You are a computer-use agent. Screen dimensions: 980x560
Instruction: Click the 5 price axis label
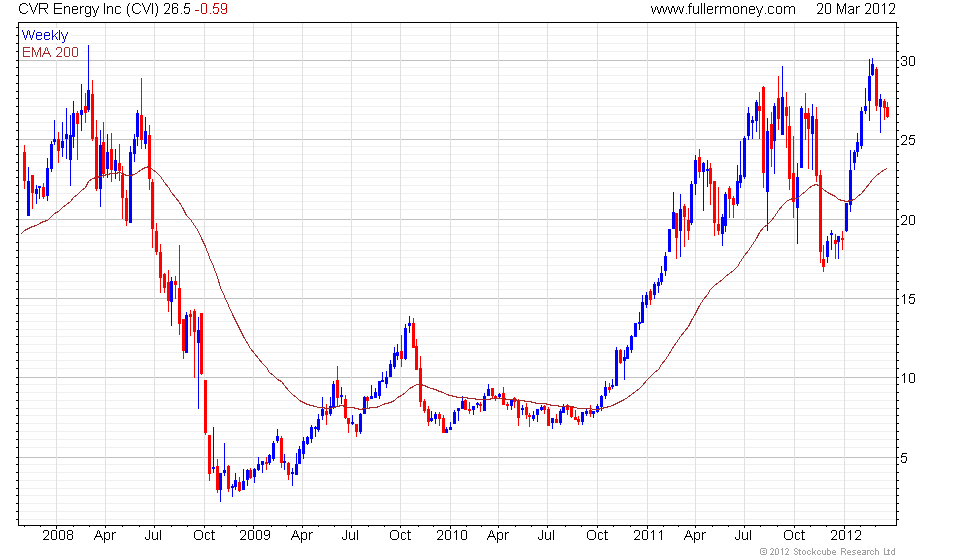(904, 458)
